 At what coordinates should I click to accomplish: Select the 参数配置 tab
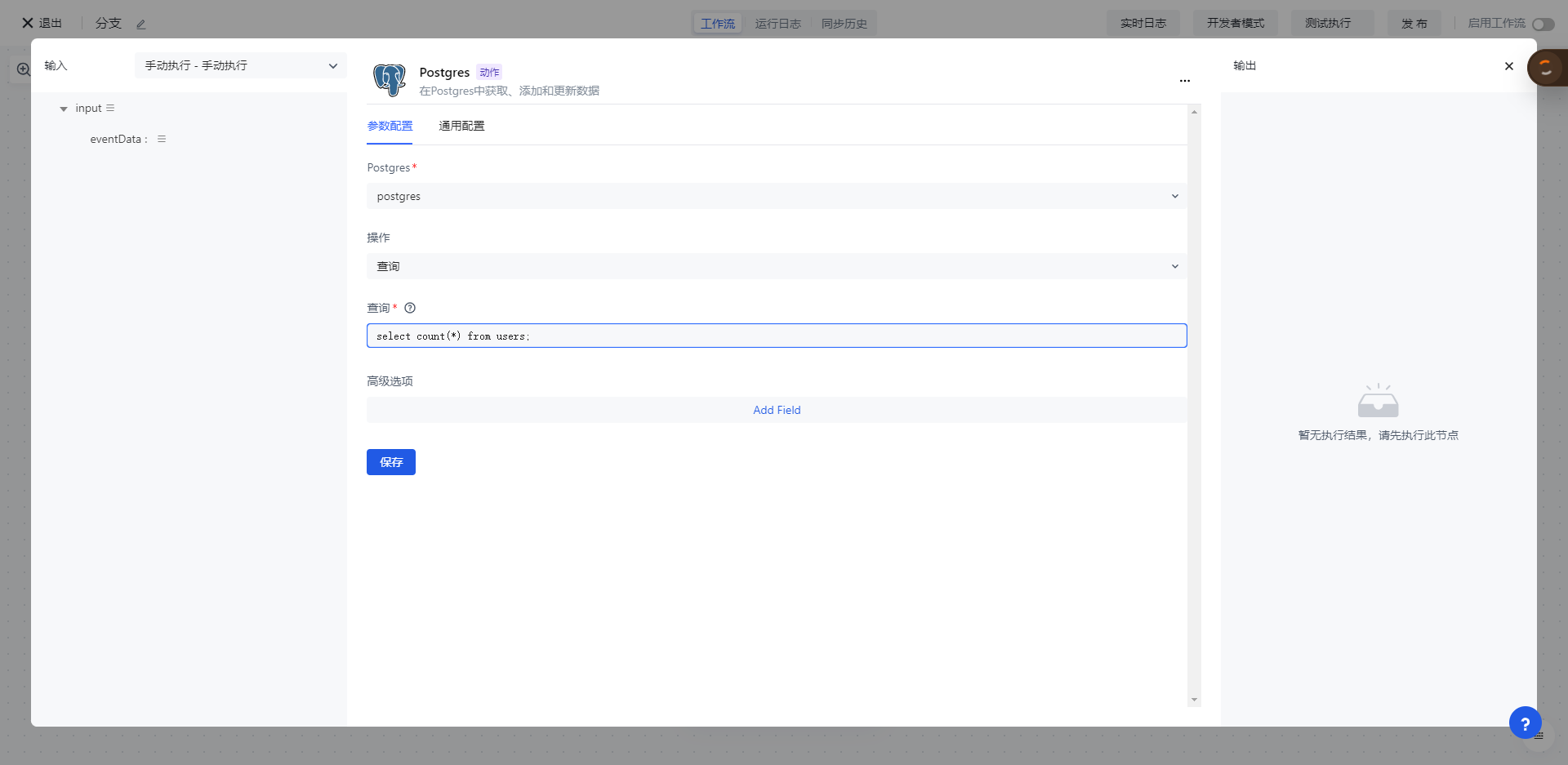[390, 126]
